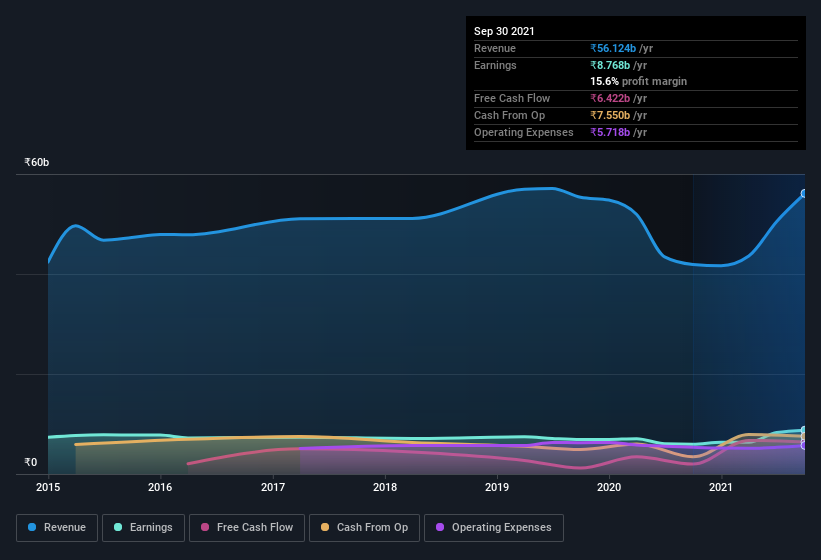Click the ₹60b y-axis label
821x560 pixels.
click(37, 162)
